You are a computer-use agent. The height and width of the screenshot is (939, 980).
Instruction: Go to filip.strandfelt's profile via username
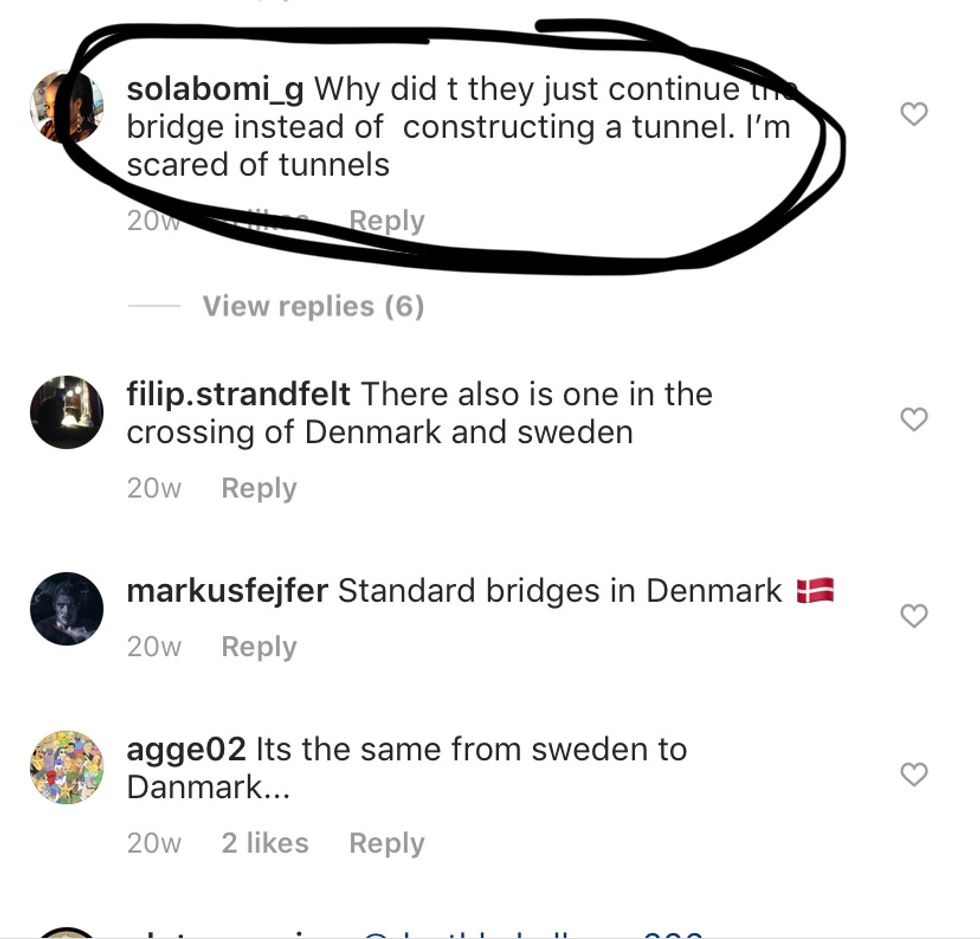[238, 394]
